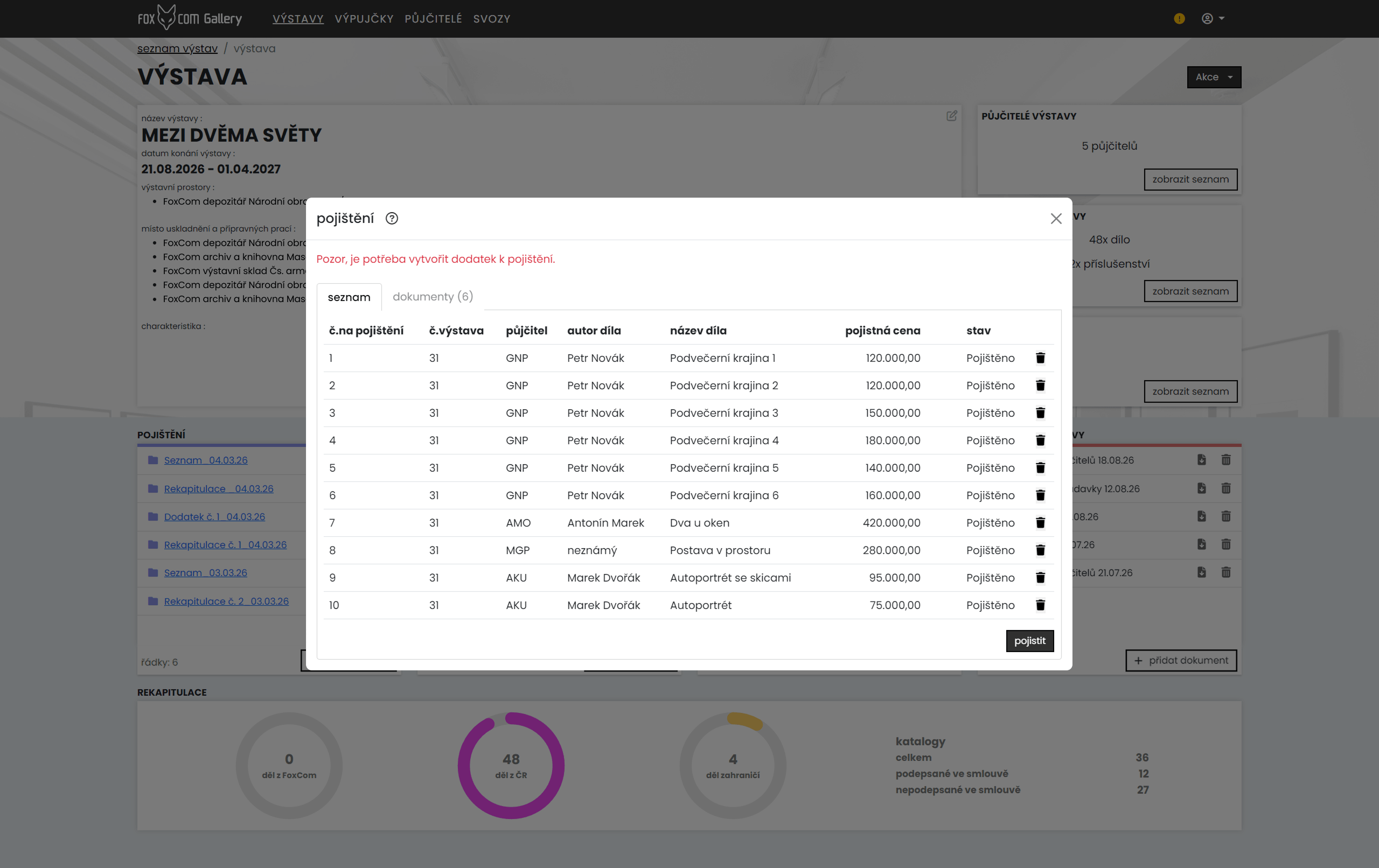Expand the Akce dropdown button
Viewport: 1379px width, 868px height.
coord(1214,76)
